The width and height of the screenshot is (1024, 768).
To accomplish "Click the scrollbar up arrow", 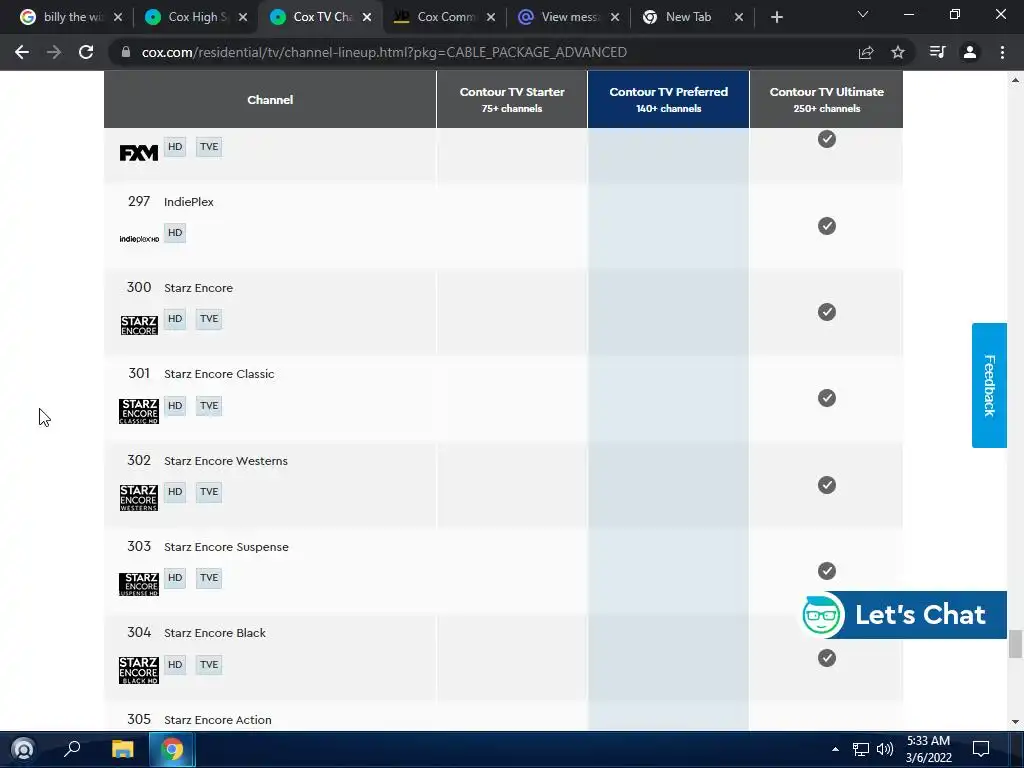I will (1015, 80).
